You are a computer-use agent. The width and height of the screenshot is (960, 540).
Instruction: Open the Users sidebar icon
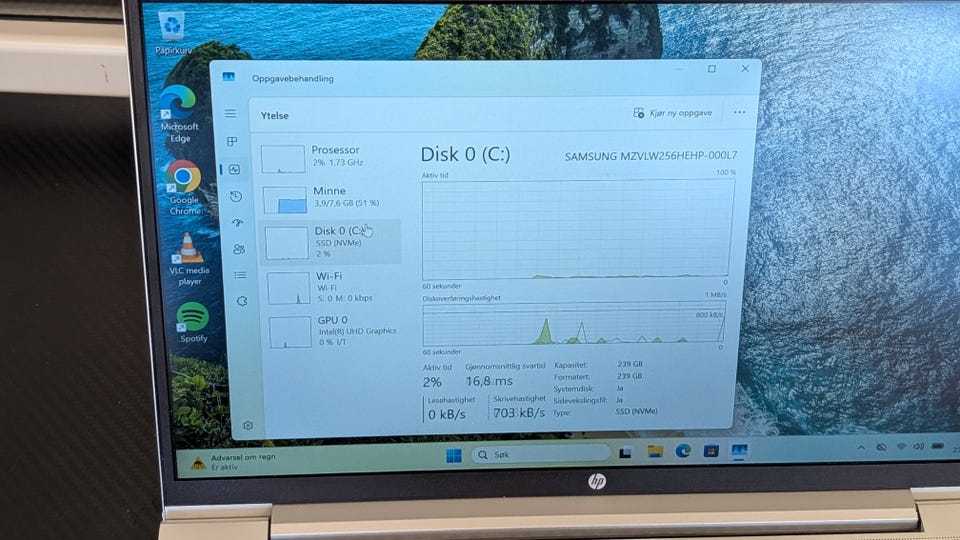point(239,249)
